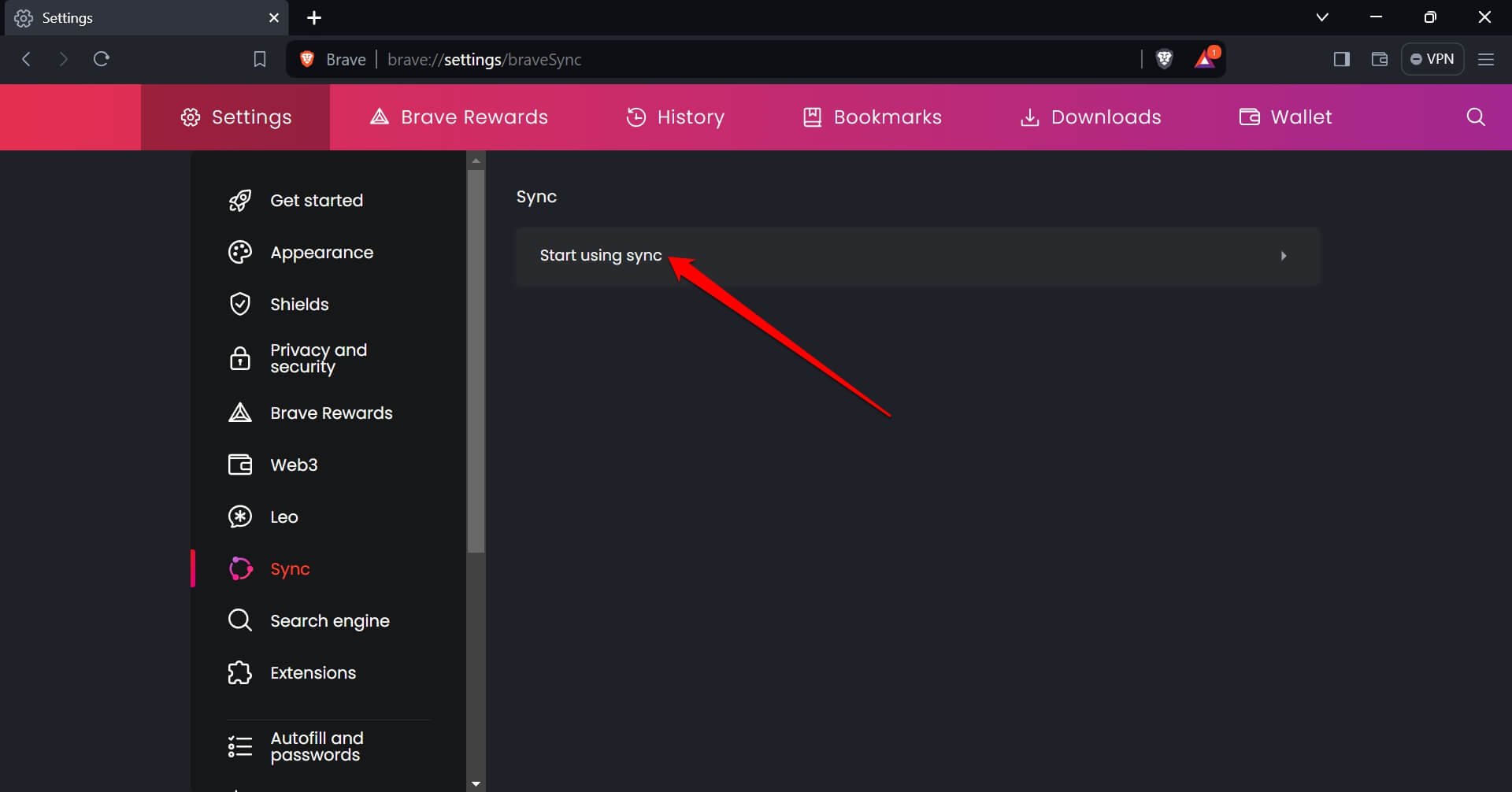1512x792 pixels.
Task: Open Brave Shields lion icon in address bar
Action: 1164,59
